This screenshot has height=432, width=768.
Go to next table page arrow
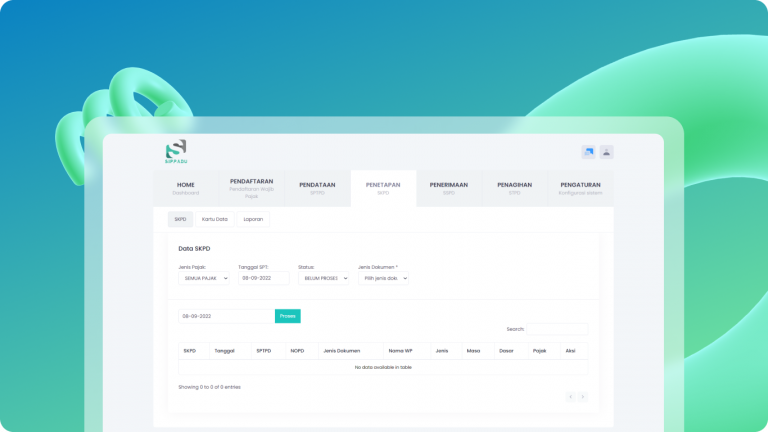(583, 397)
